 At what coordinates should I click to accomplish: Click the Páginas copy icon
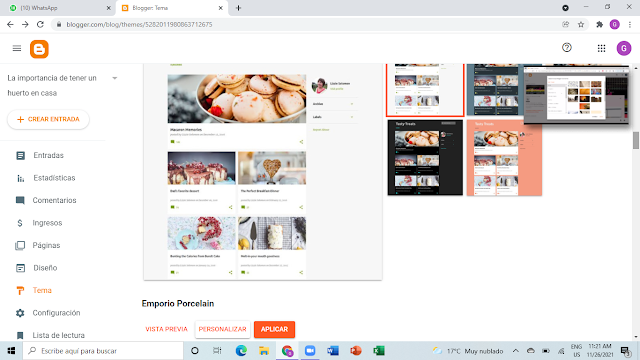point(20,245)
